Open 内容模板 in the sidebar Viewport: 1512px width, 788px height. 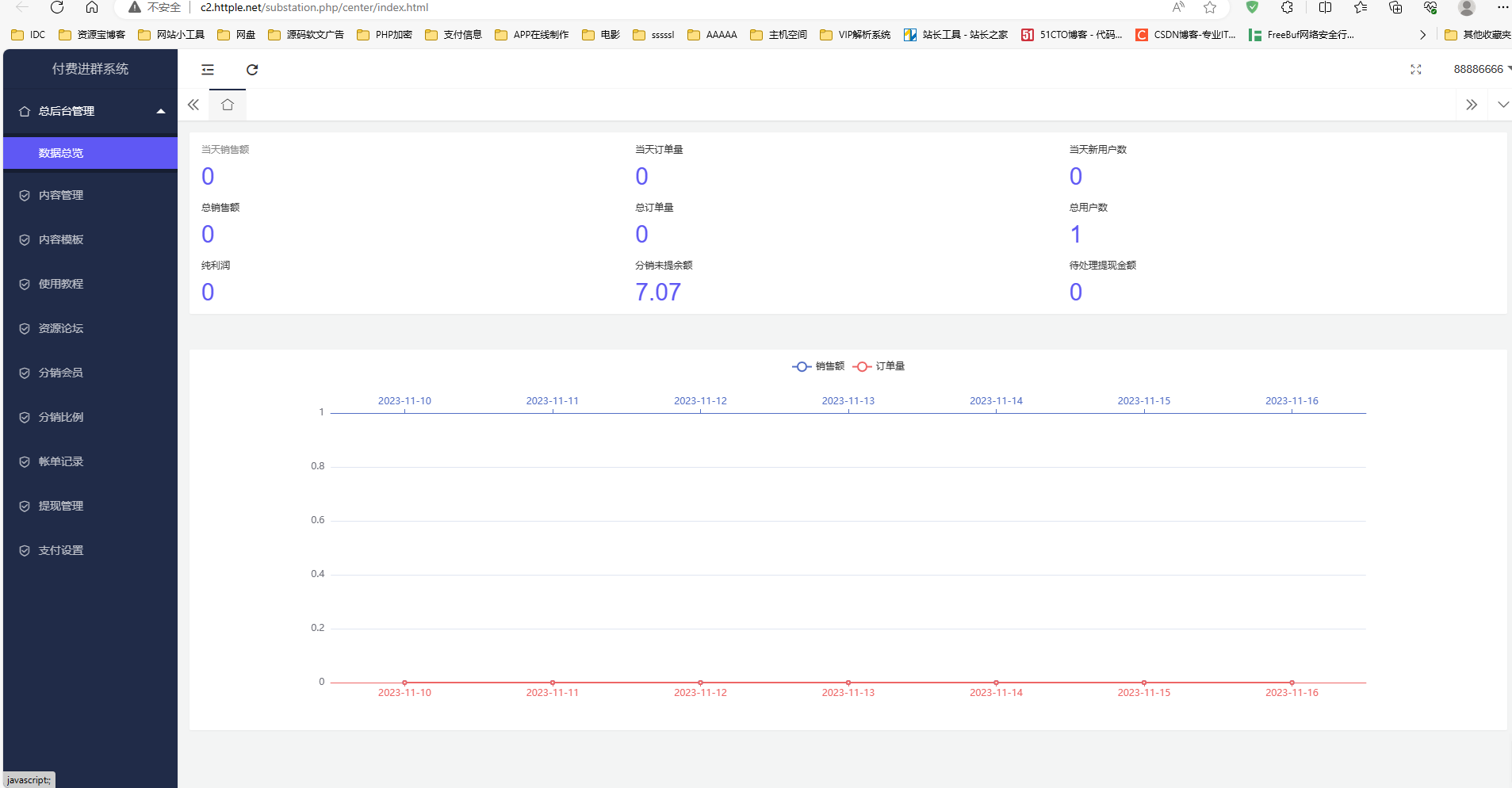90,239
